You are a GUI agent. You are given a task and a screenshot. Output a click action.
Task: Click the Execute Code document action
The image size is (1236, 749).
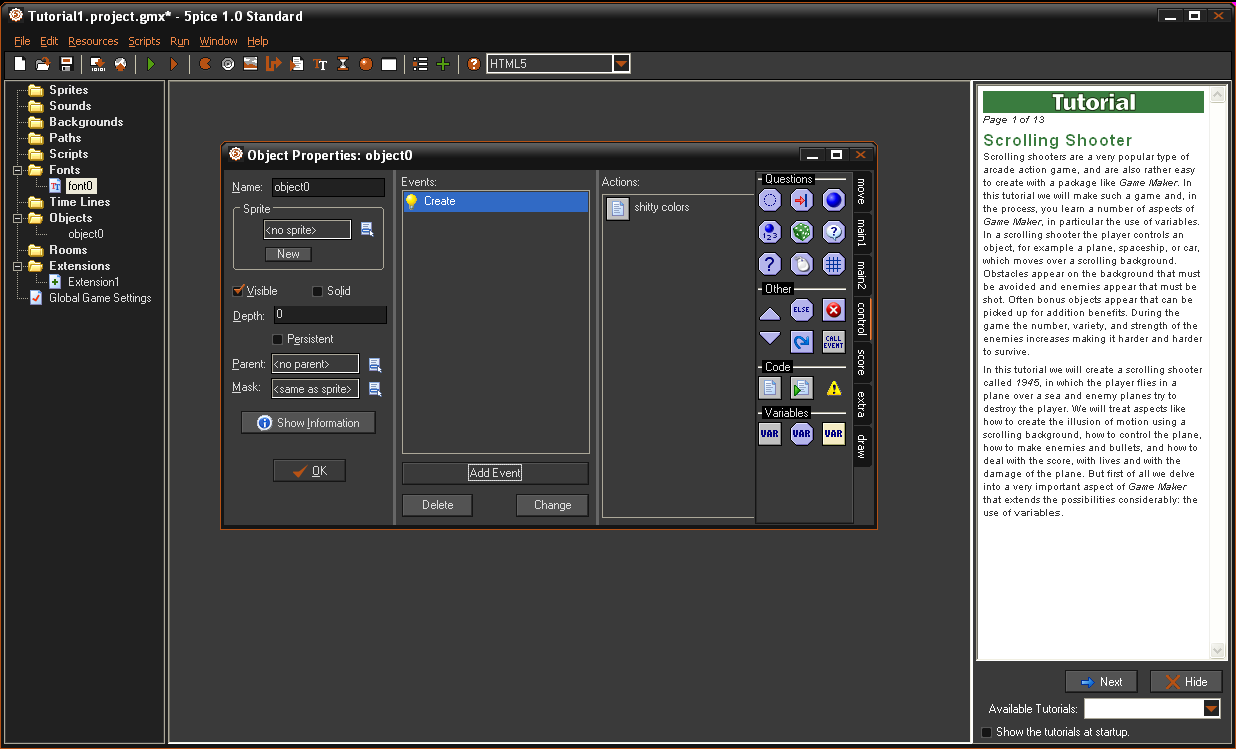pyautogui.click(x=769, y=388)
